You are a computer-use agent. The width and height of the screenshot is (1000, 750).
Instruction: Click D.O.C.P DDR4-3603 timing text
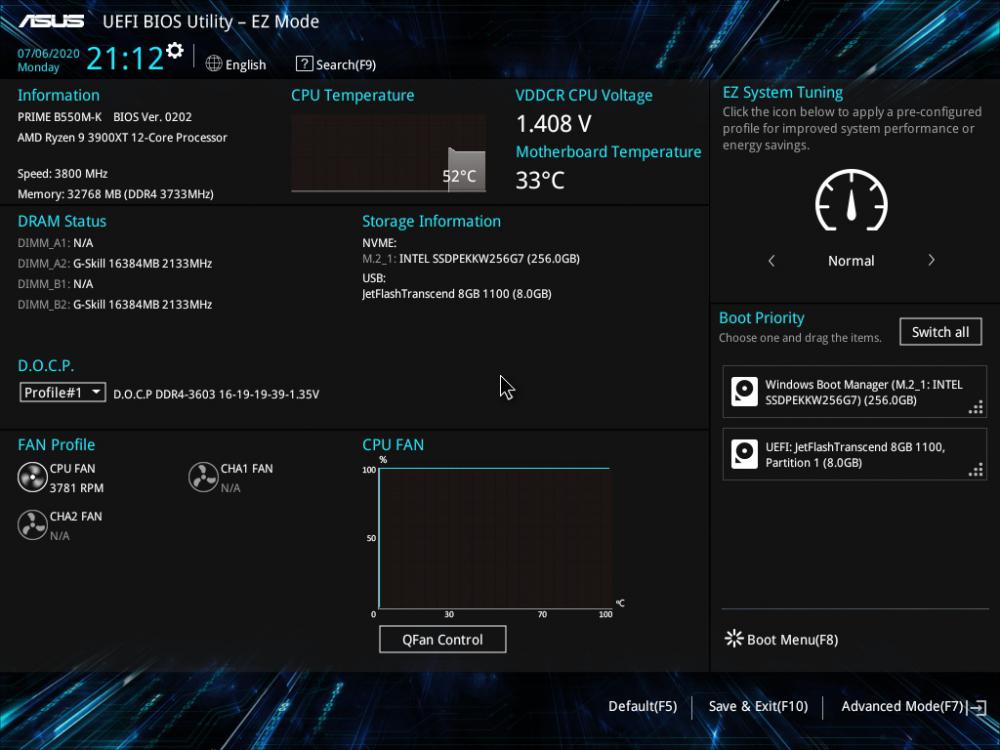pyautogui.click(x=216, y=394)
